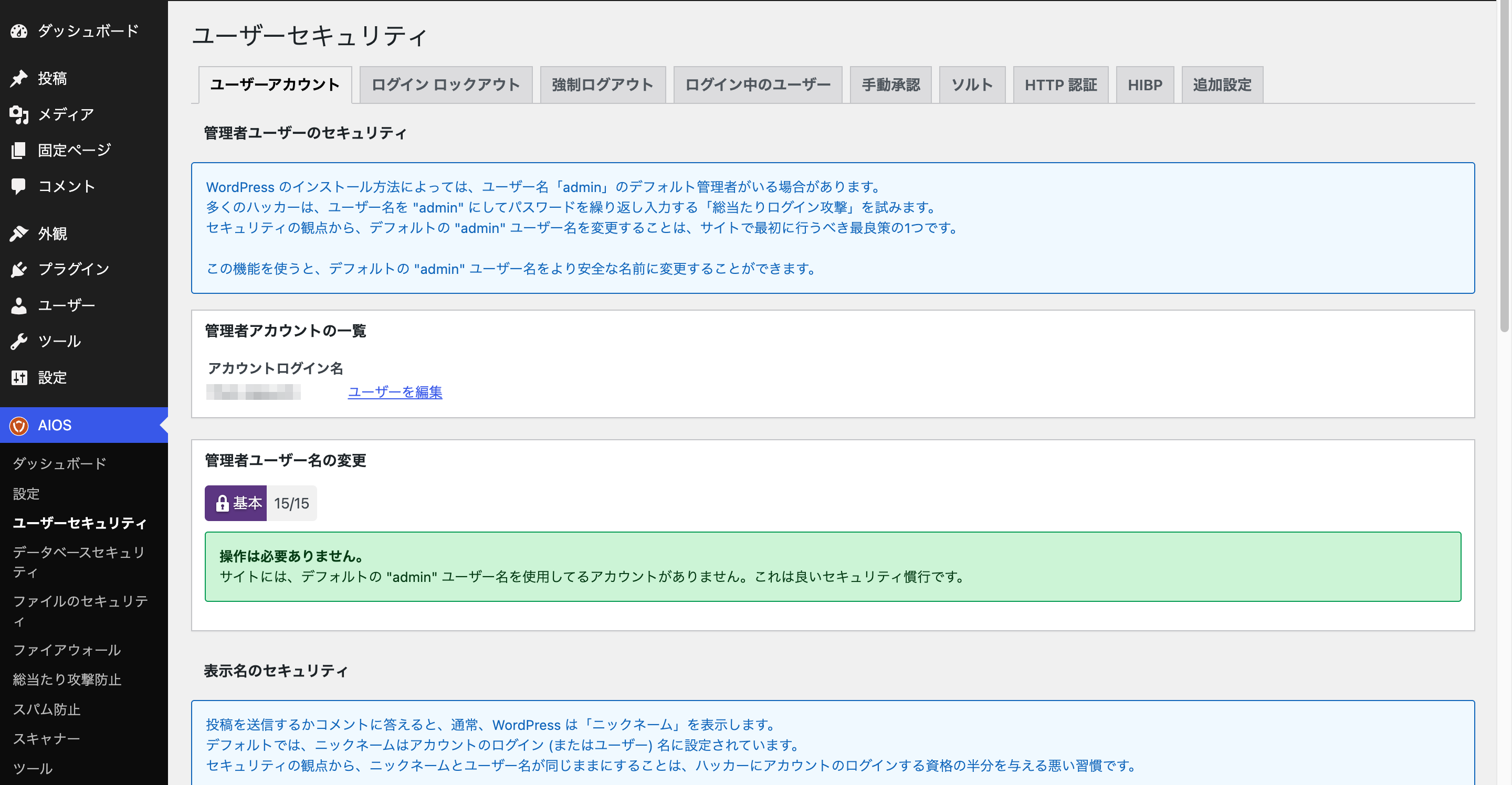Open スキャナー submenu item
The height and width of the screenshot is (785, 1512).
46,739
